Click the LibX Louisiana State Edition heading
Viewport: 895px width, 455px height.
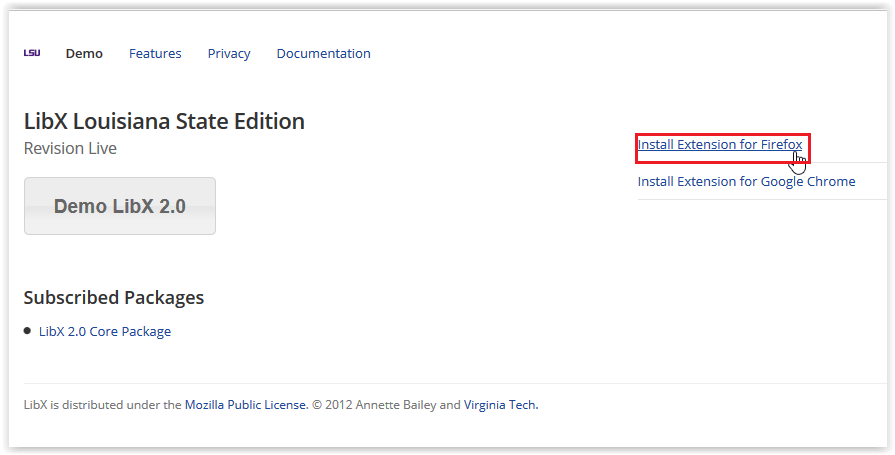(164, 122)
